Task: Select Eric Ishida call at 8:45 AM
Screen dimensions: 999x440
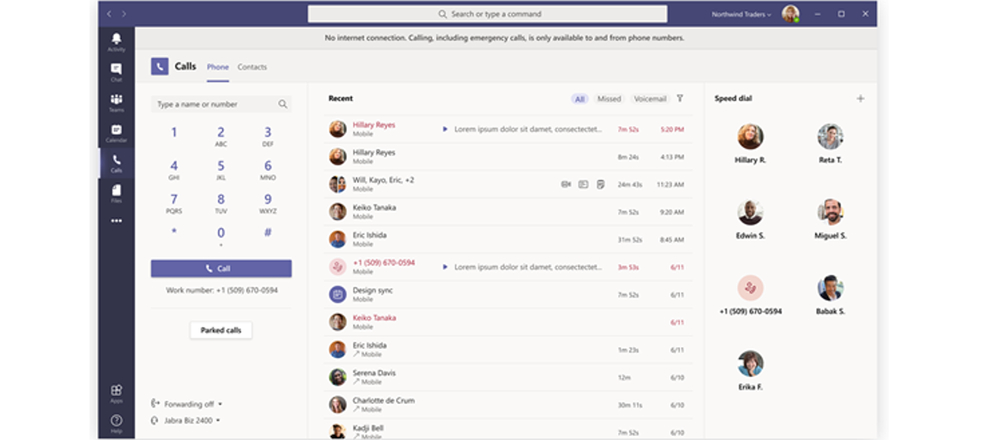Action: (x=508, y=239)
